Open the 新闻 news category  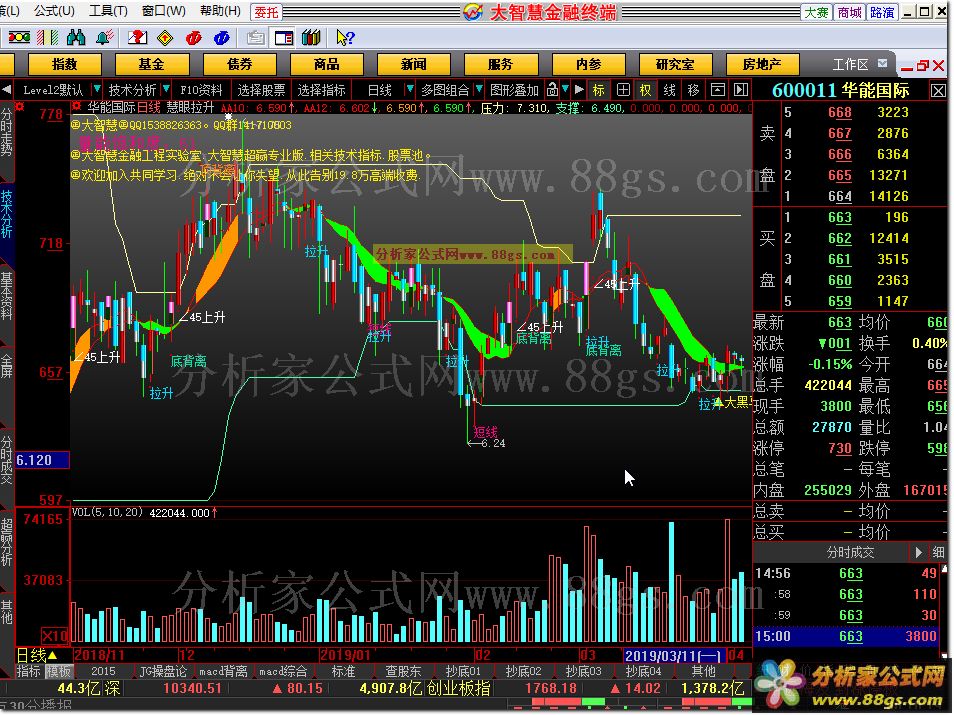coord(414,65)
